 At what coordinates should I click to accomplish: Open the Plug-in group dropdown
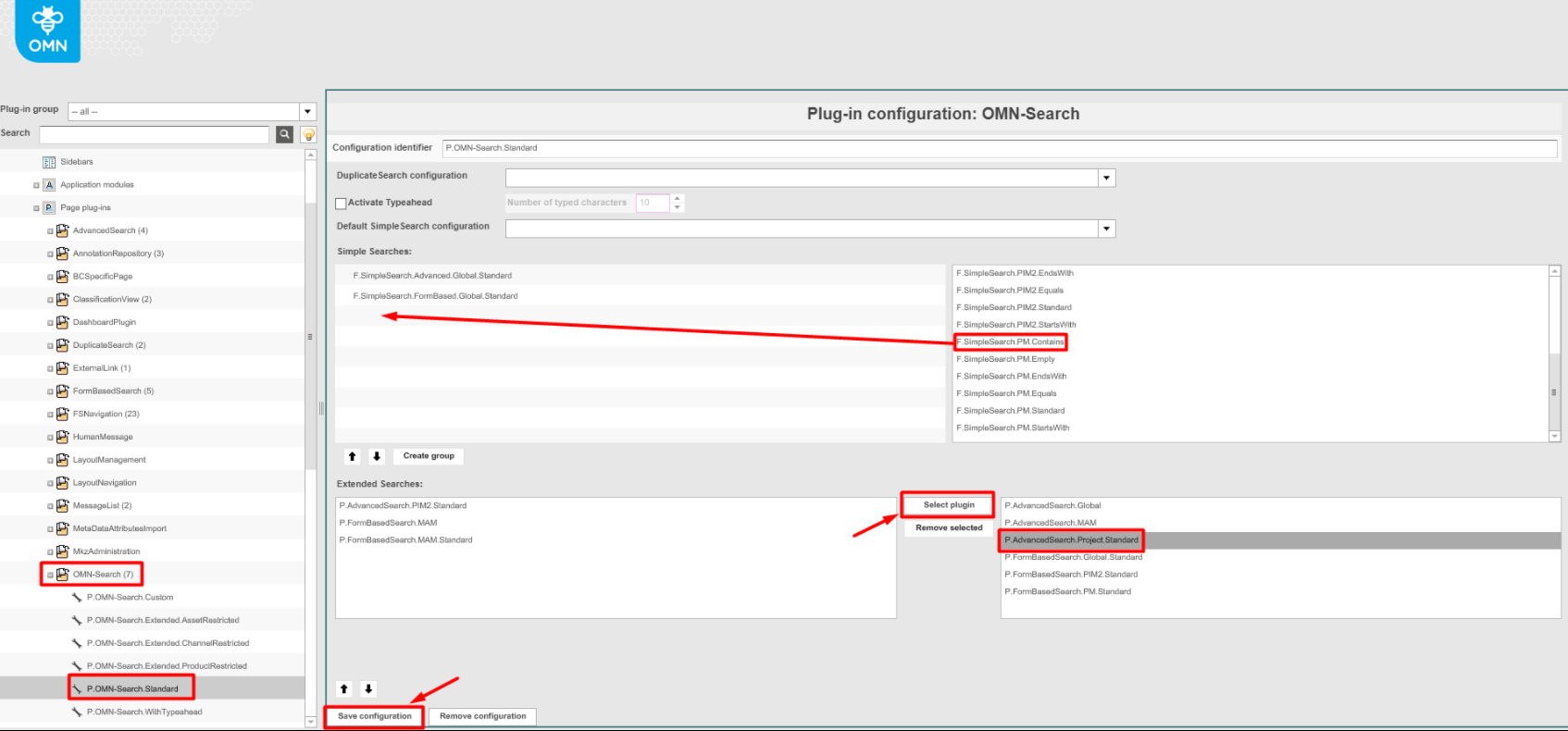[308, 112]
